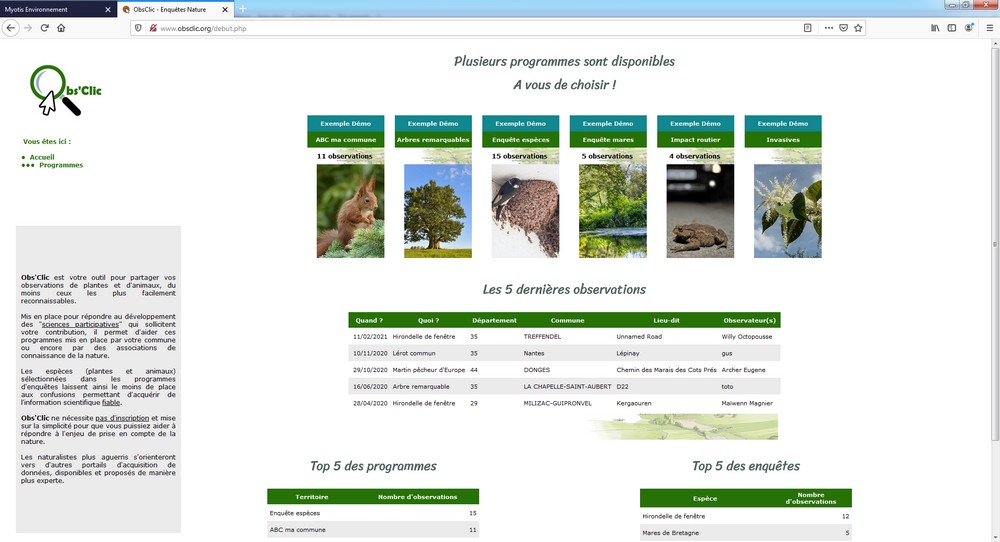Click the address bar URL field
This screenshot has height=542, width=1000.
(450, 28)
